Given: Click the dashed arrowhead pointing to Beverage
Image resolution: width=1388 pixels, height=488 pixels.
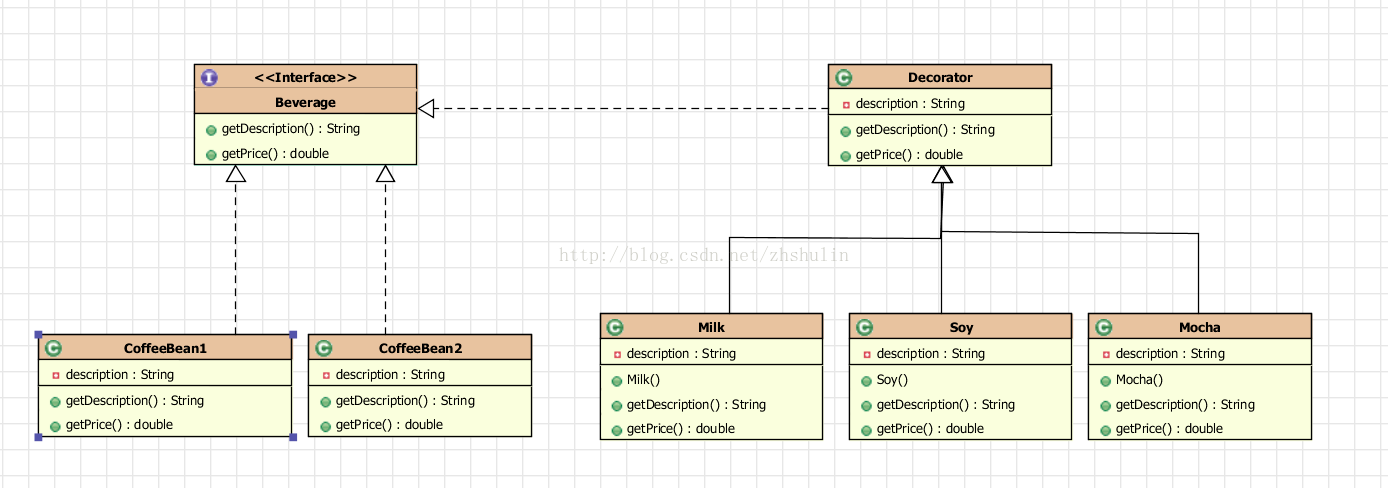Looking at the screenshot, I should [x=426, y=109].
